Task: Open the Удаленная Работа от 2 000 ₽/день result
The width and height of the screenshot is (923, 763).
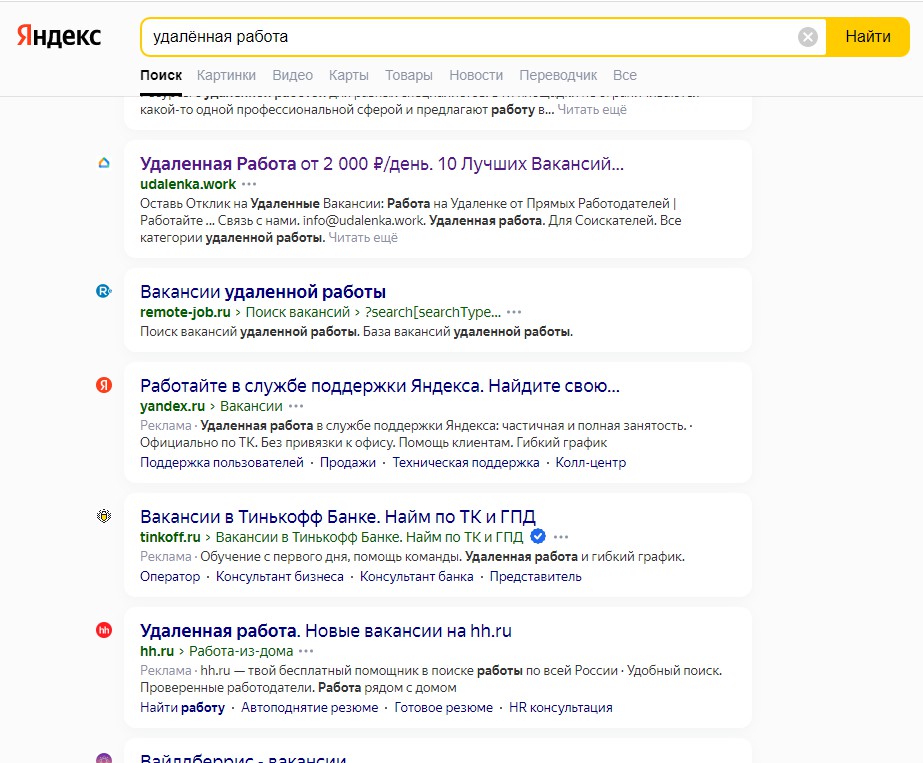Action: coord(381,164)
